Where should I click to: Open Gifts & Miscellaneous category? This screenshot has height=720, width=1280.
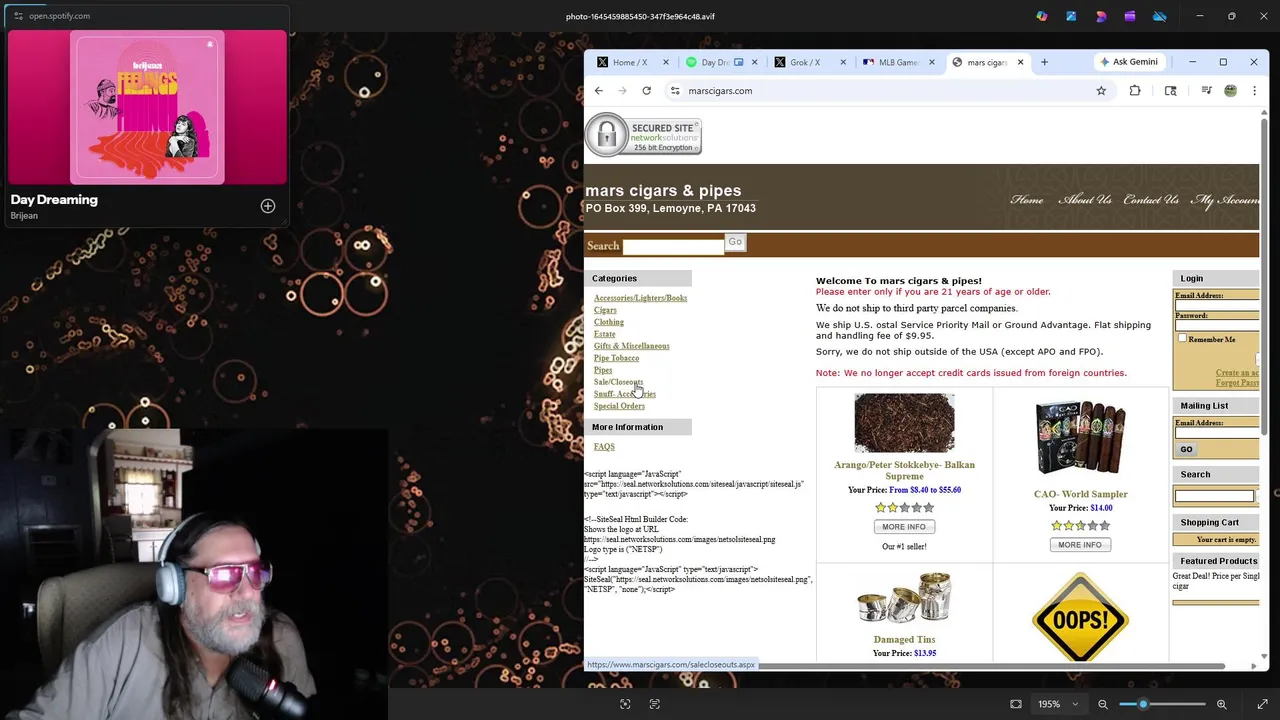631,346
